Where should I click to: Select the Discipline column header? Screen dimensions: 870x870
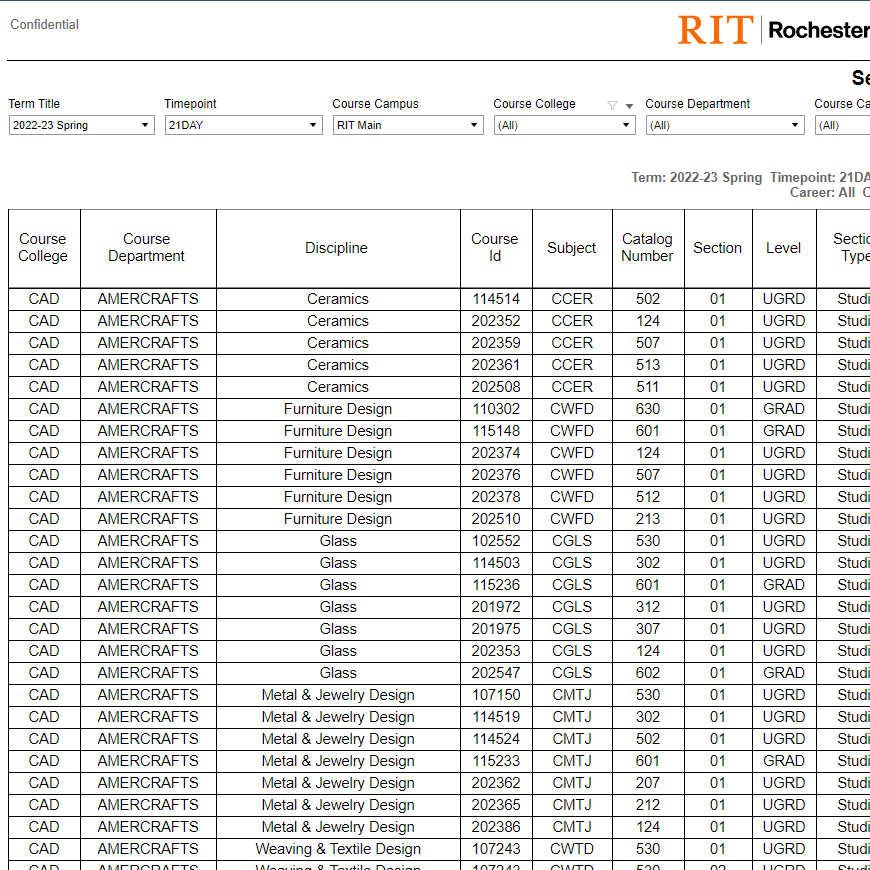click(337, 248)
